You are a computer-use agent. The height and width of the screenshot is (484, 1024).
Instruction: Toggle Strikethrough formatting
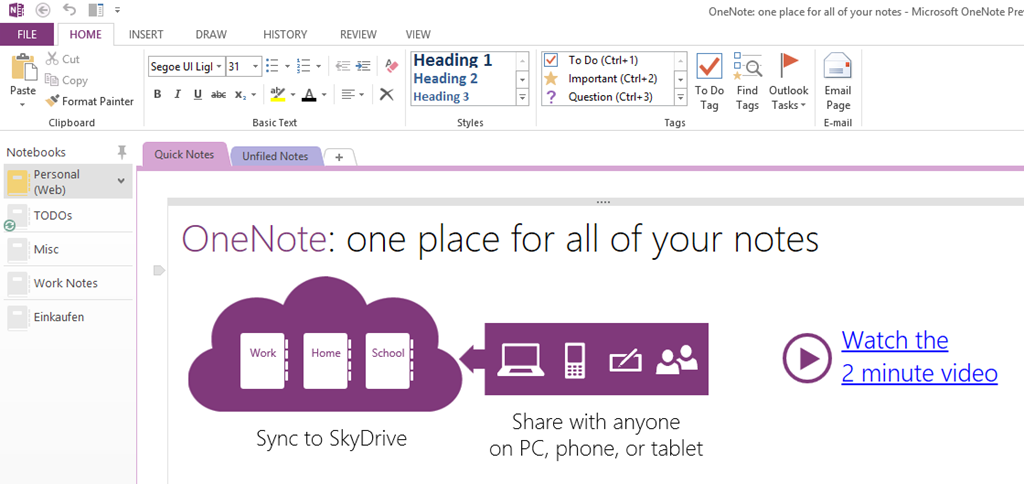(x=219, y=95)
